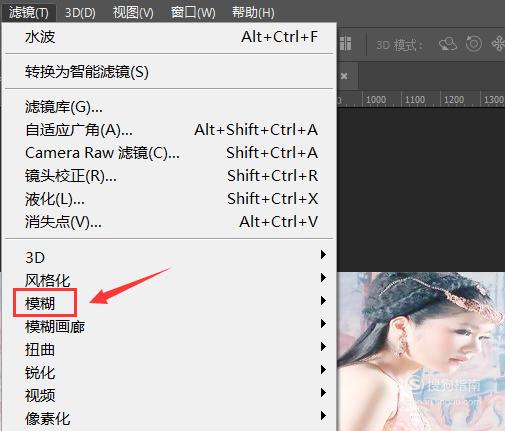
Task: Open the 扭曲 submenu
Action: click(169, 349)
